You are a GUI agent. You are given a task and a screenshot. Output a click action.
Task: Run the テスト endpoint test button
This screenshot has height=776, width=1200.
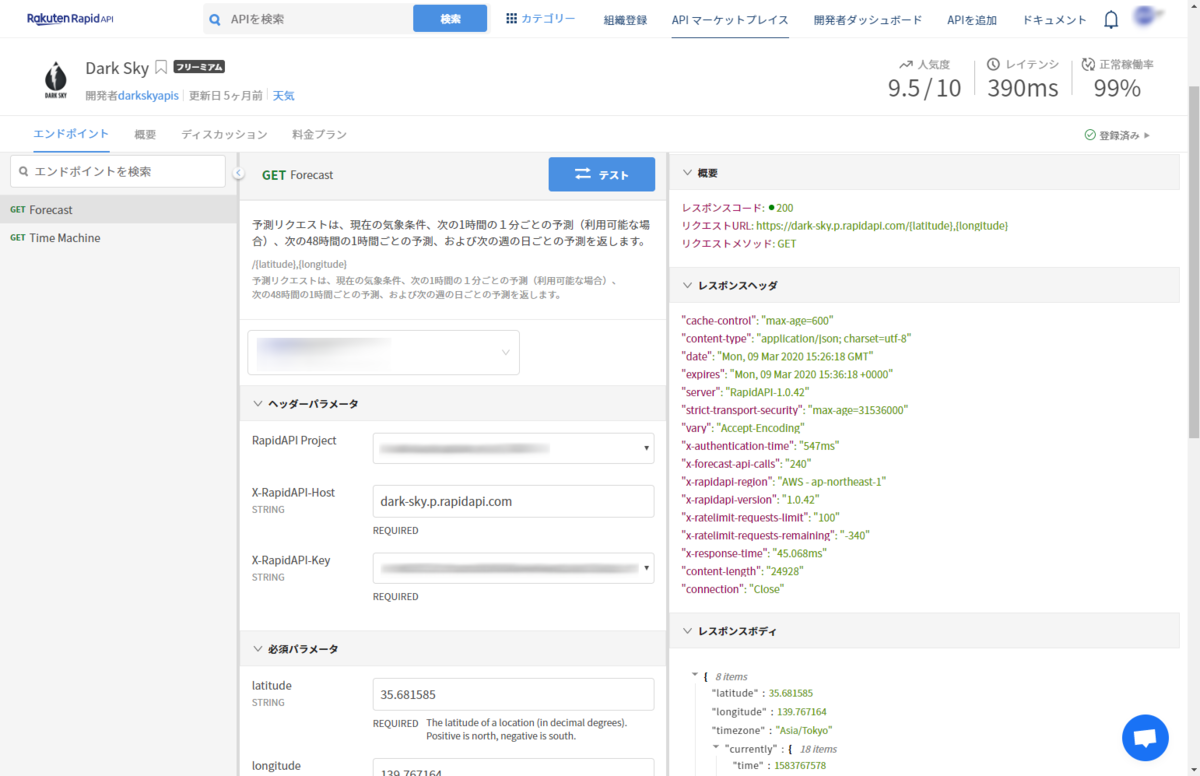[x=601, y=174]
